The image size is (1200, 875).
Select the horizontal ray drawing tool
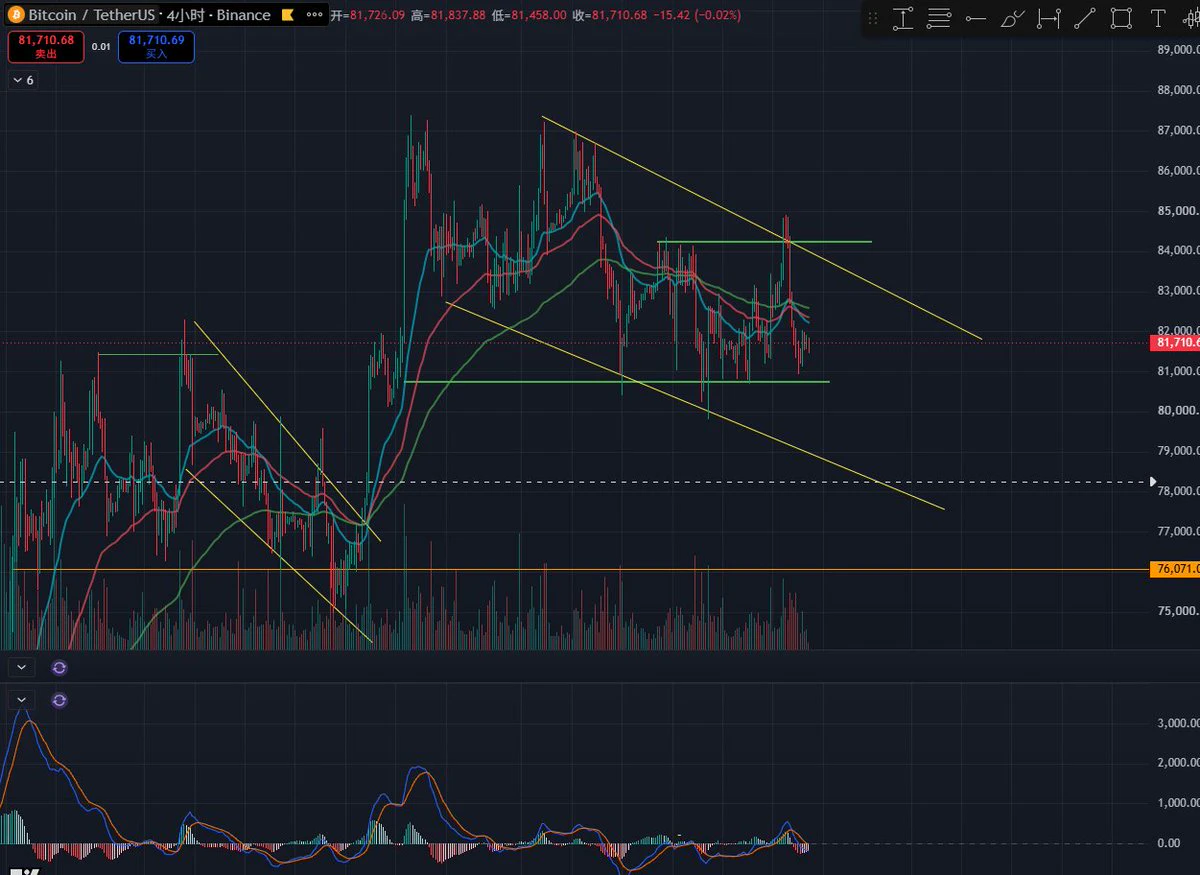(x=976, y=18)
